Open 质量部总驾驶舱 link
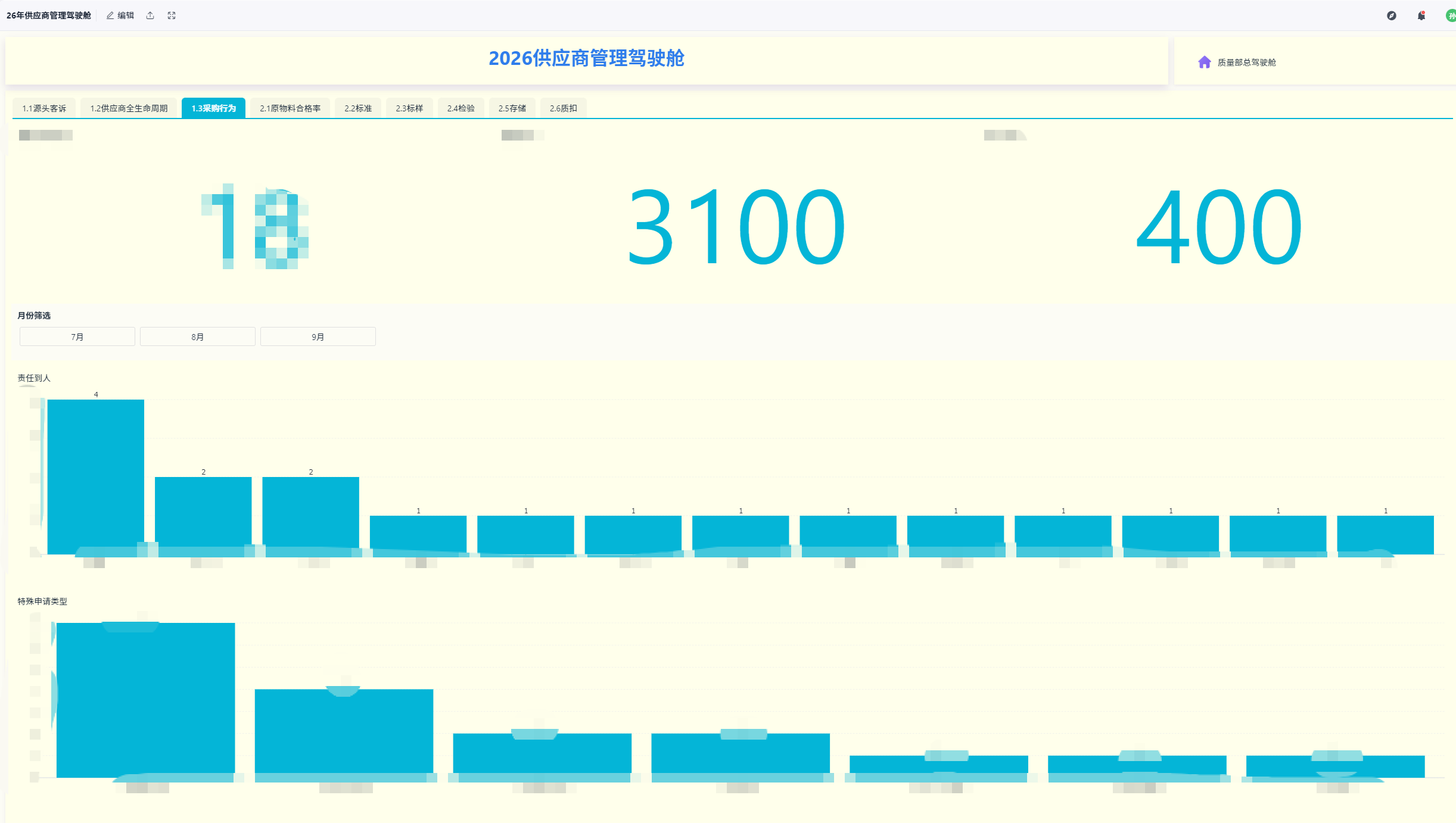1456x823 pixels. tap(1246, 63)
